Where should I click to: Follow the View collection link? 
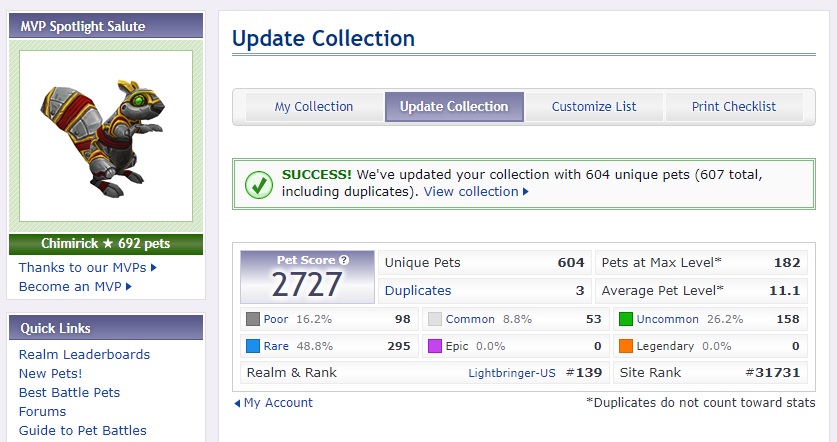coord(470,192)
